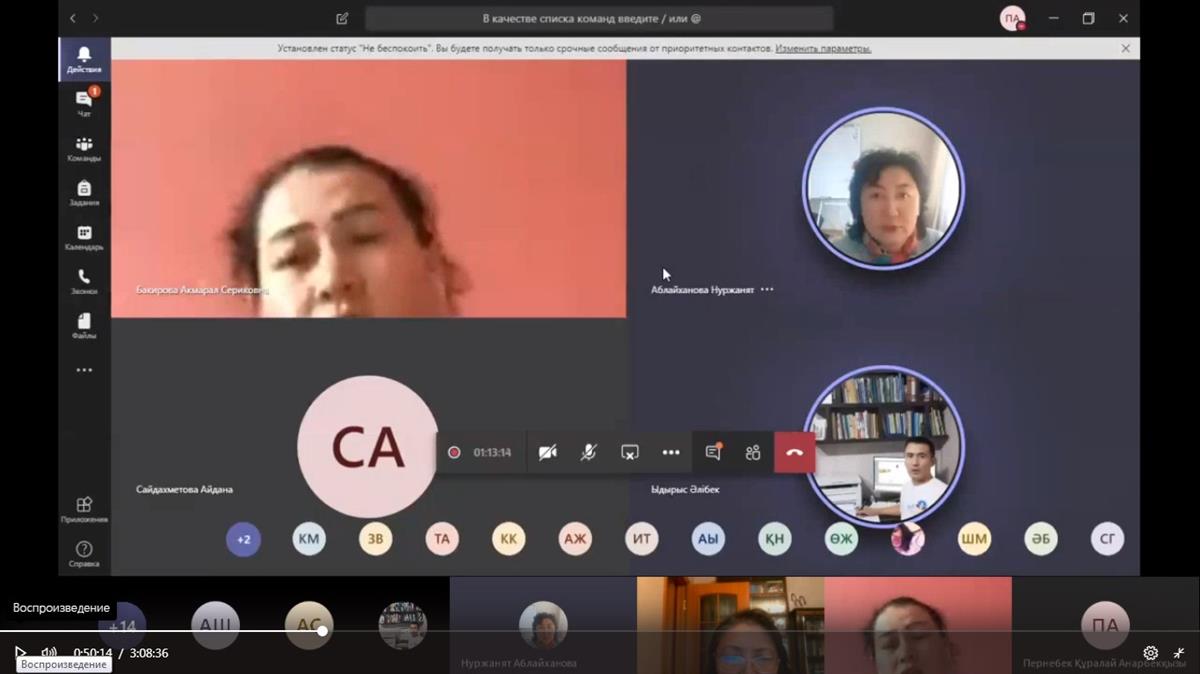Screen dimensions: 1200x674
Task: Open more actions in the meeting toolbar
Action: [671, 453]
